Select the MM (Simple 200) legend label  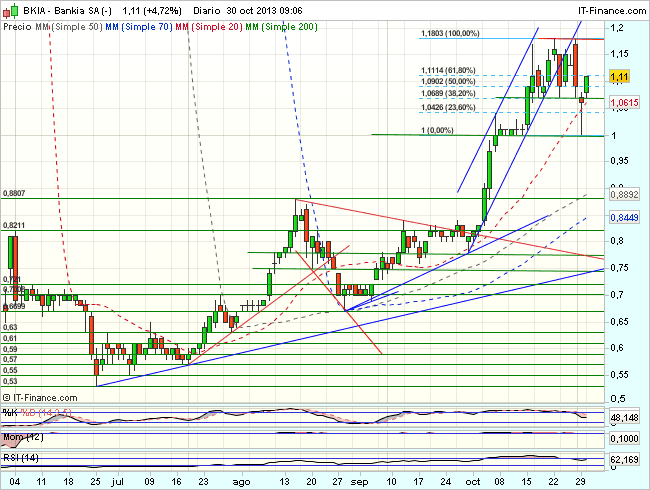(281, 27)
